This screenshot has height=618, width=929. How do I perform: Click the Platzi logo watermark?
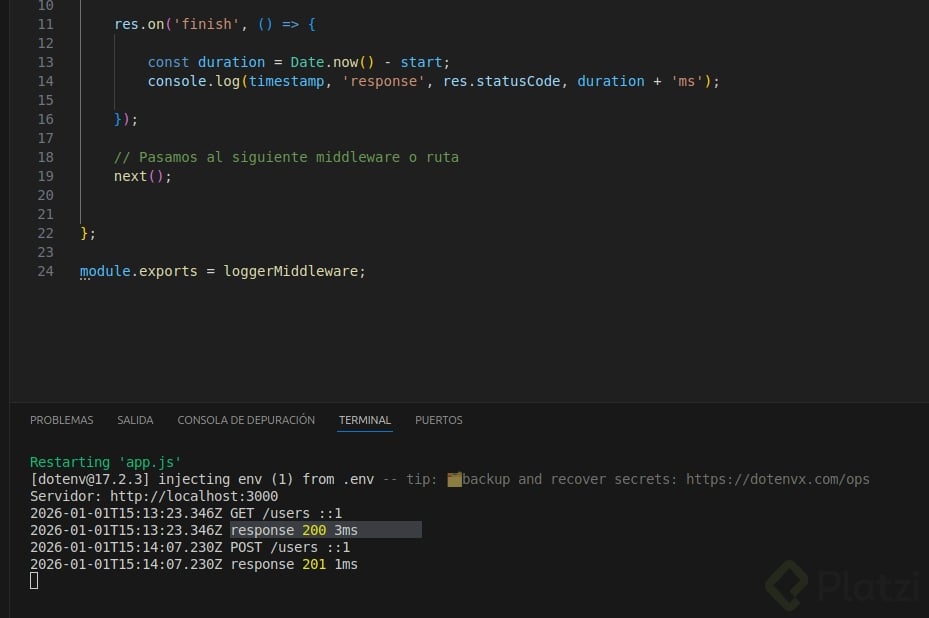[x=842, y=586]
